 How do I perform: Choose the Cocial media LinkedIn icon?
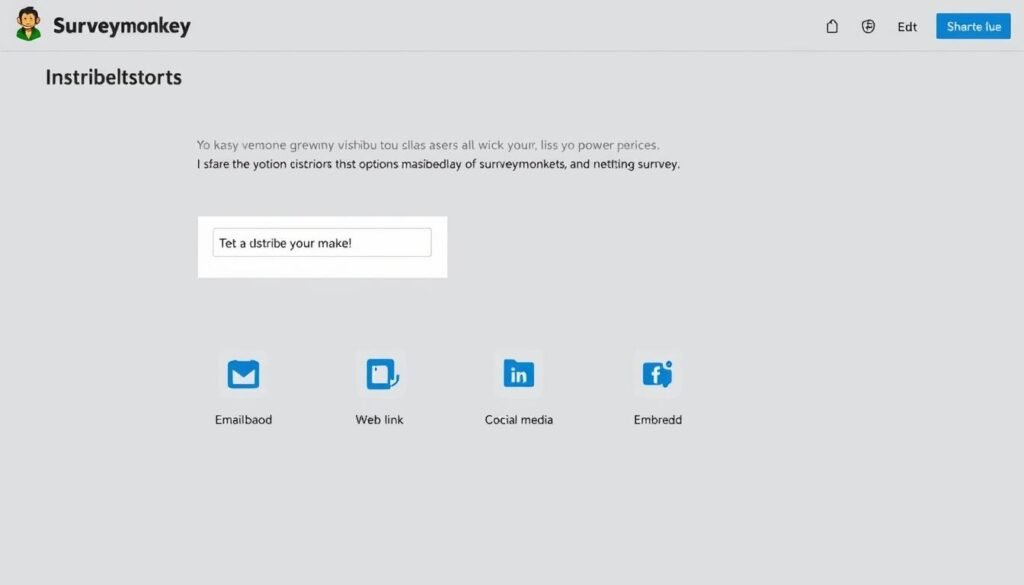coord(518,374)
